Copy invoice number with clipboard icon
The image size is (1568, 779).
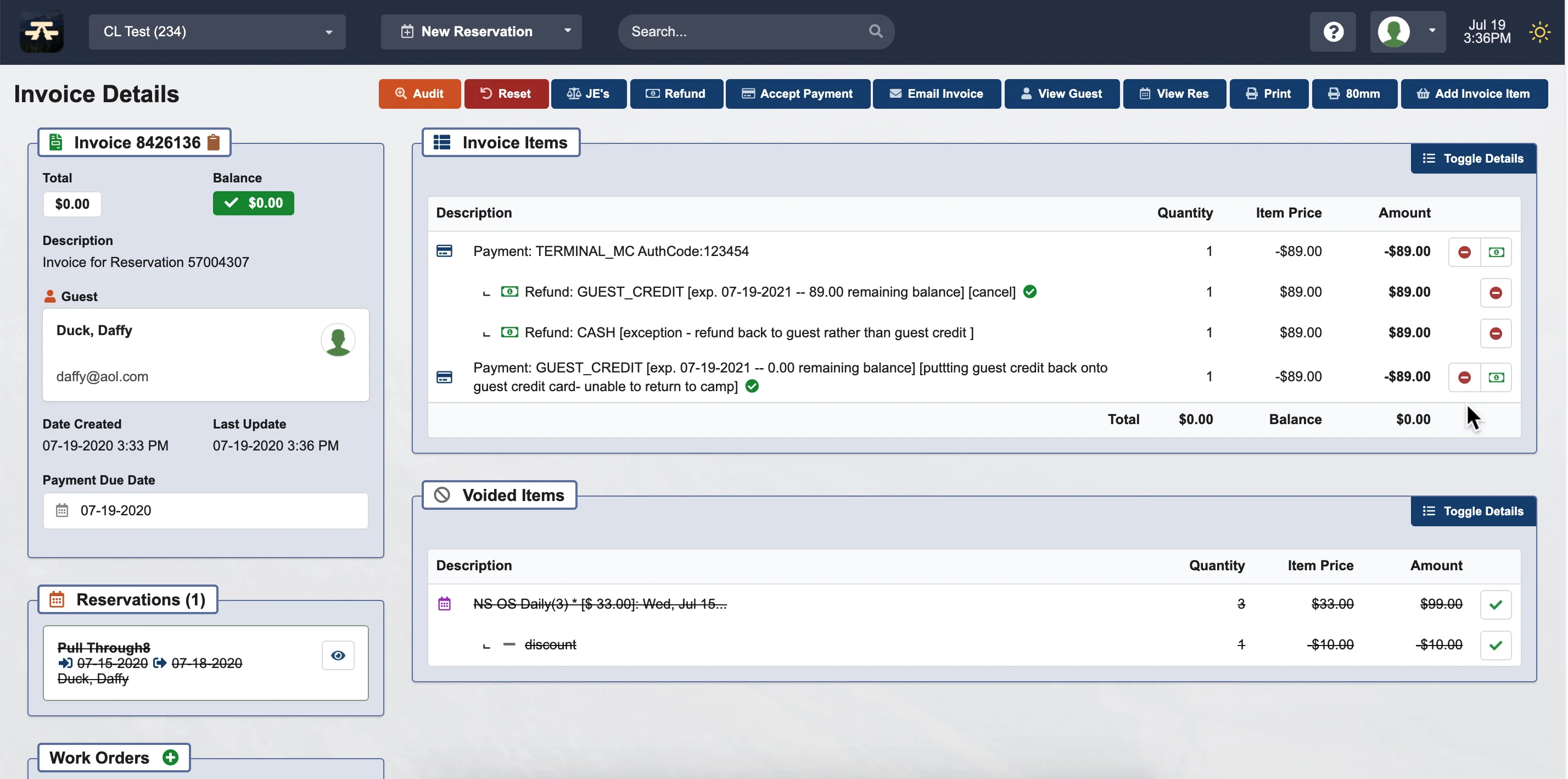[213, 142]
